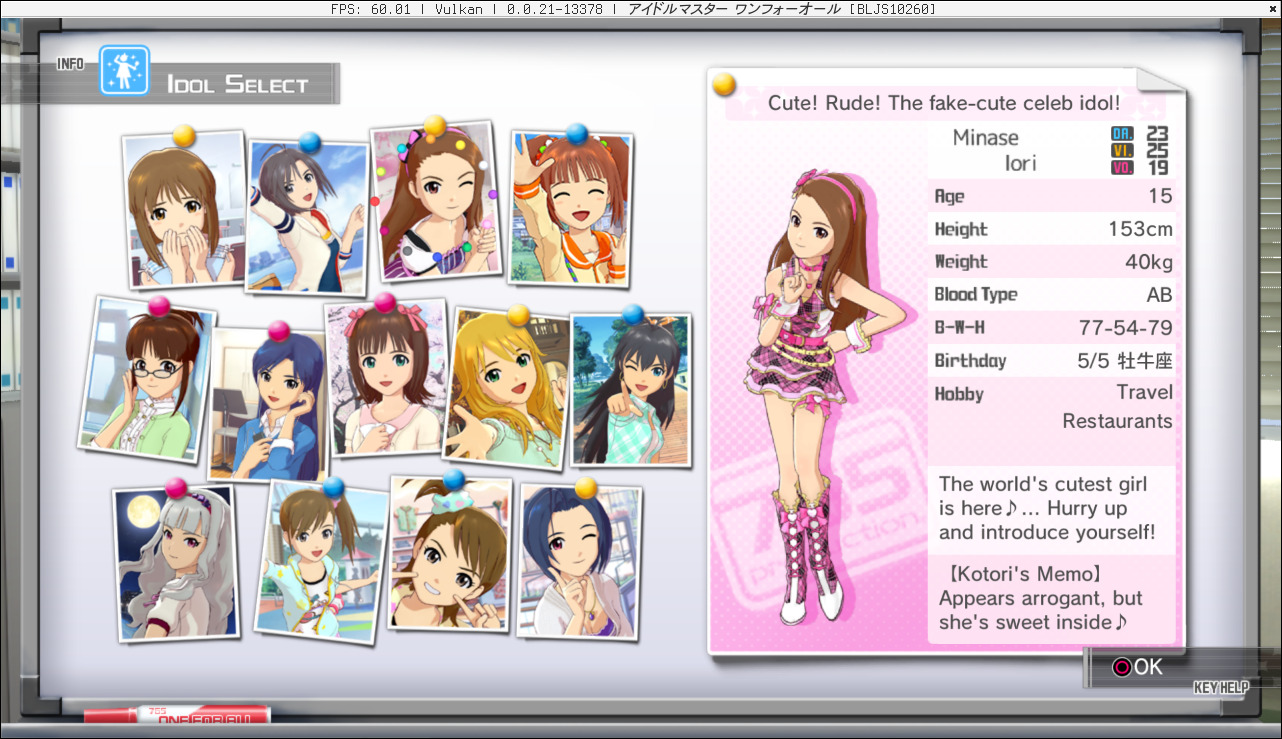The height and width of the screenshot is (739, 1282).
Task: Click the Age row showing 15
Action: click(1053, 196)
